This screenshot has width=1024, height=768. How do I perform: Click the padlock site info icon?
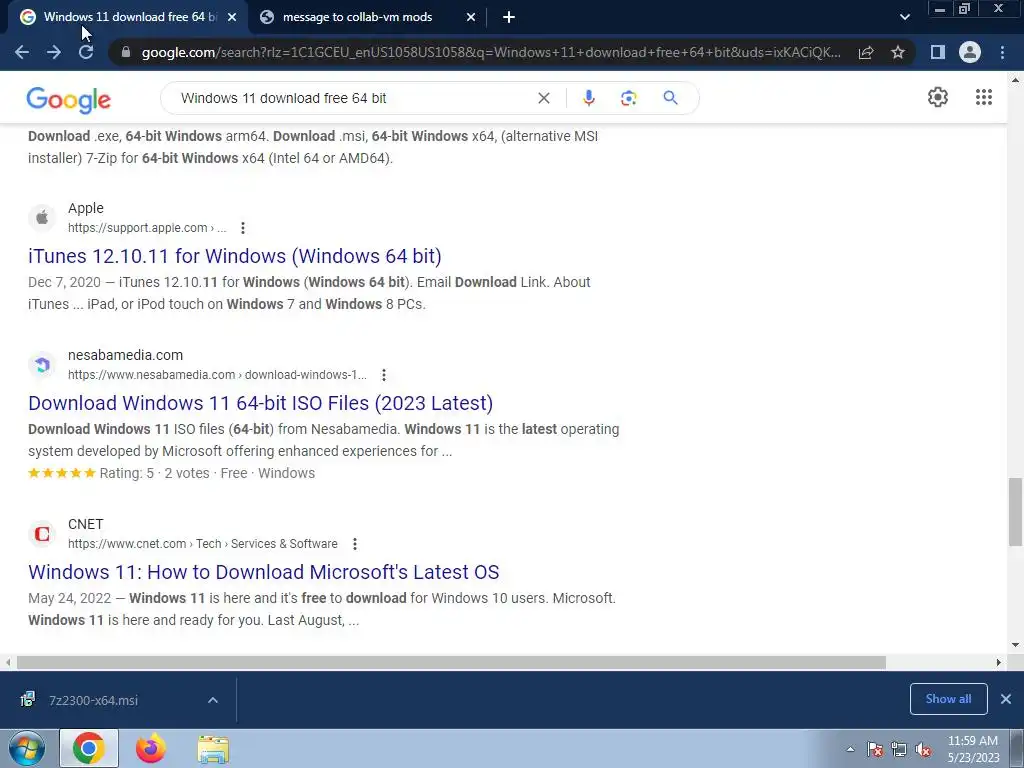(x=126, y=52)
